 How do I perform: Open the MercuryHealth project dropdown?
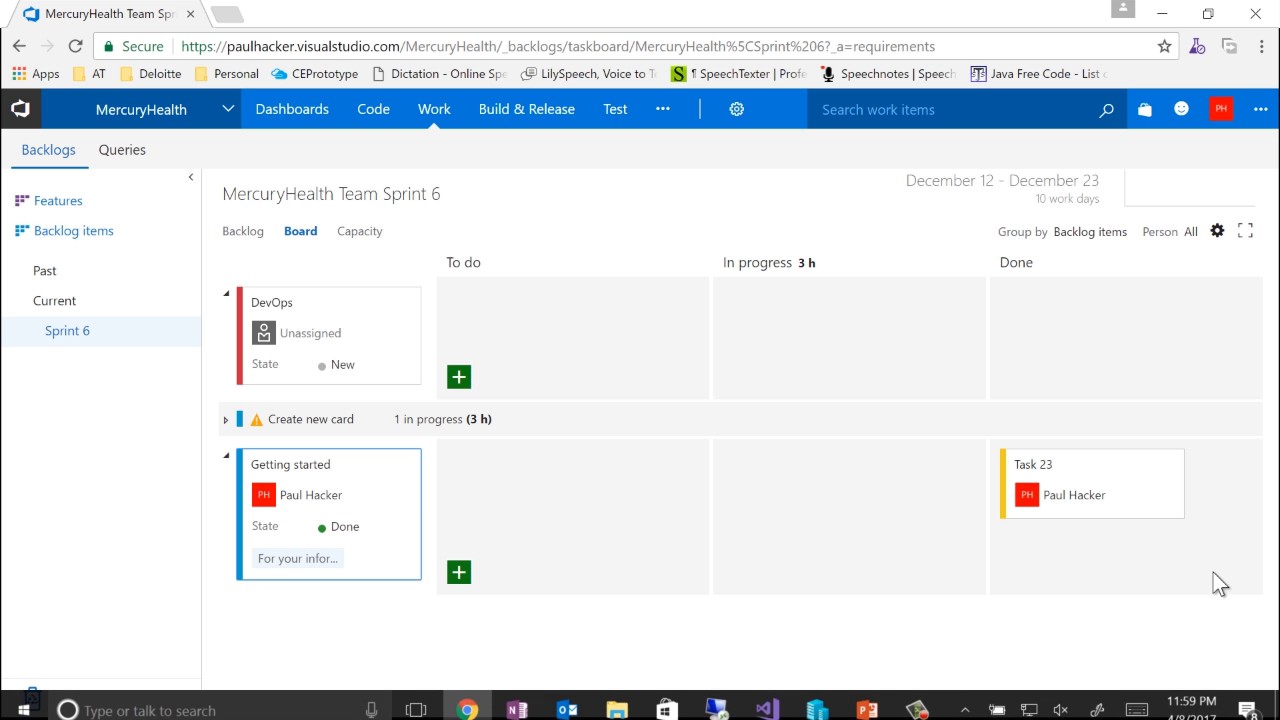[x=228, y=109]
